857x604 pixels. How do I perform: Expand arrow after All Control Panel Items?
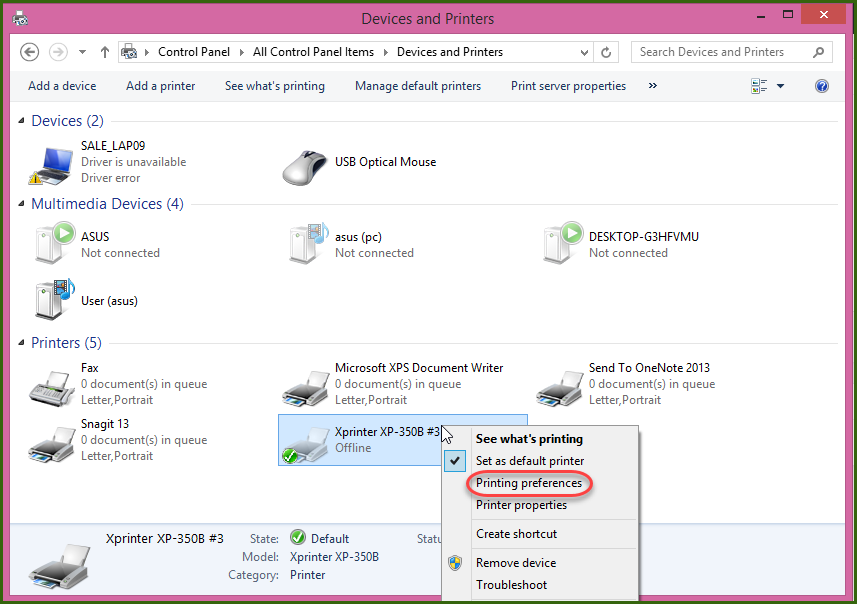tap(386, 52)
